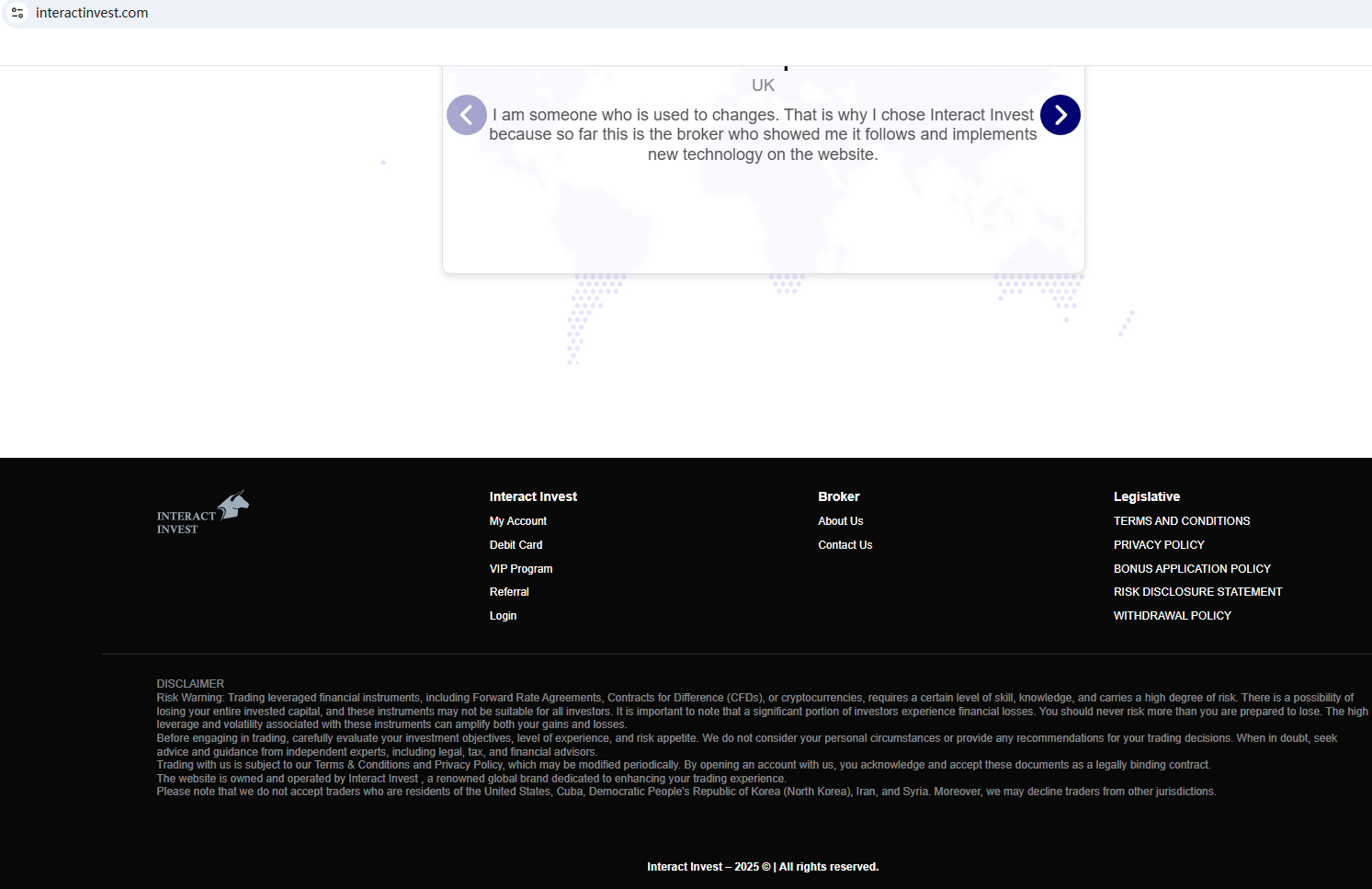Open Bonus Application Policy link

[x=1191, y=569]
